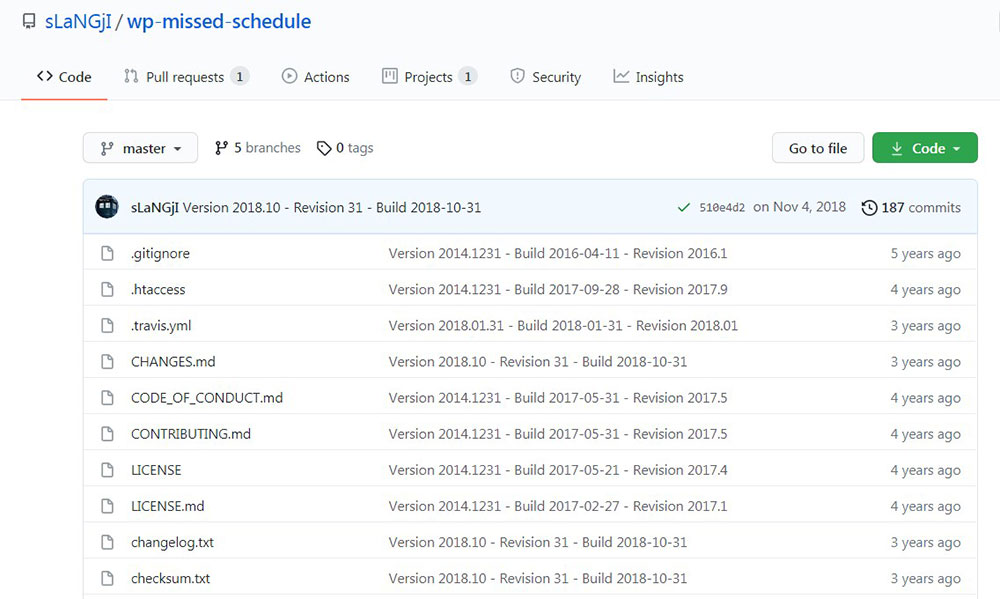
Task: View the Insights tab
Action: (x=649, y=77)
